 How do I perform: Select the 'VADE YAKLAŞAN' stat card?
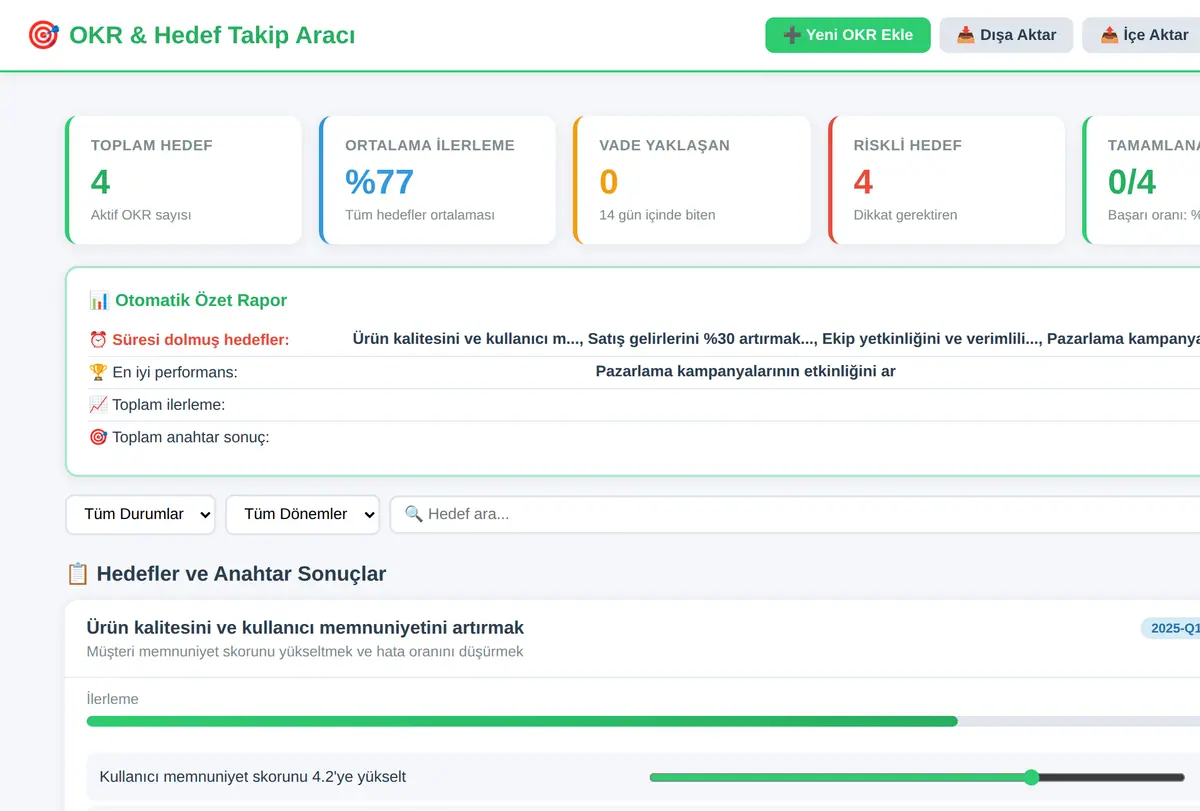point(692,180)
